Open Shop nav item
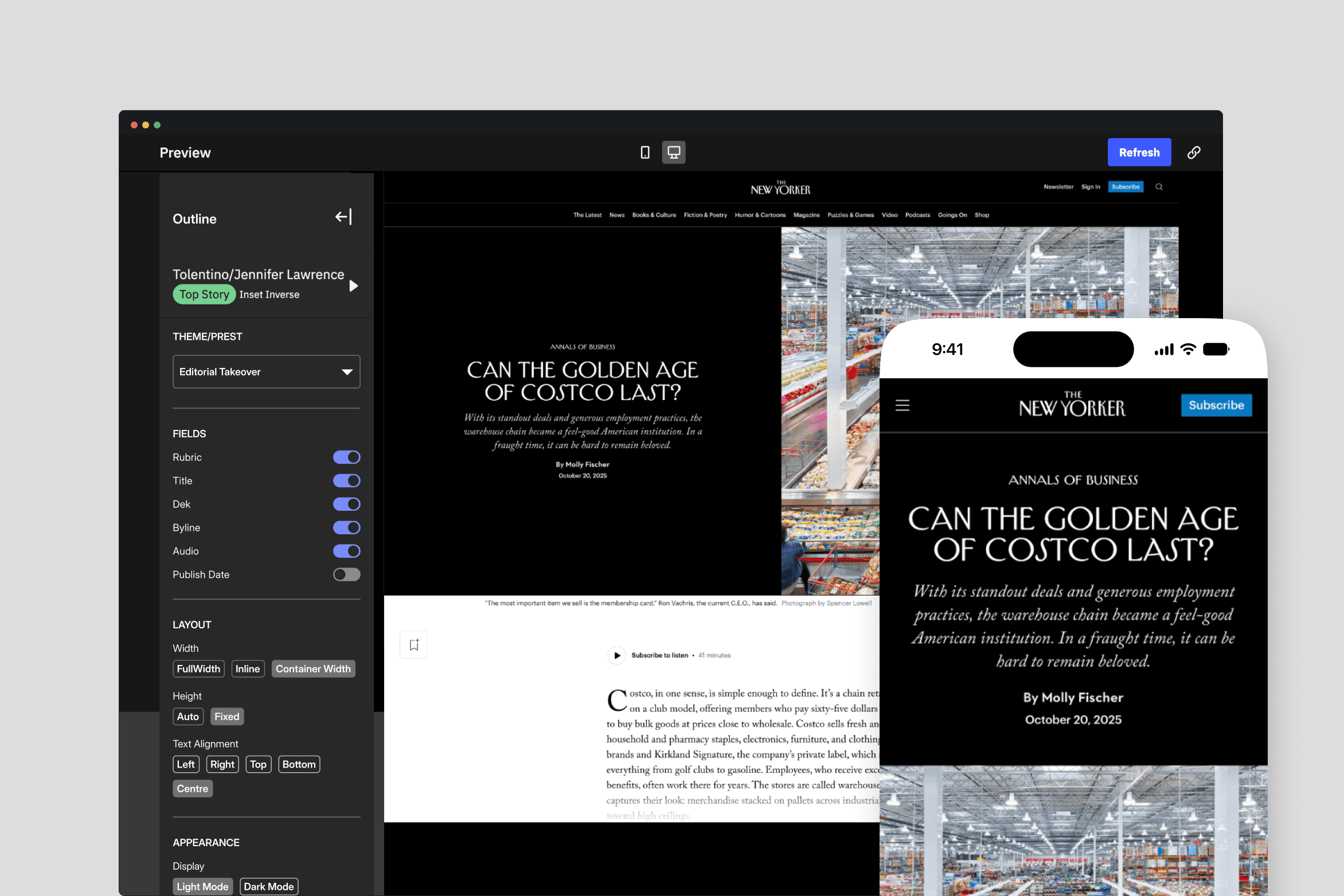This screenshot has width=1344, height=896. point(982,215)
